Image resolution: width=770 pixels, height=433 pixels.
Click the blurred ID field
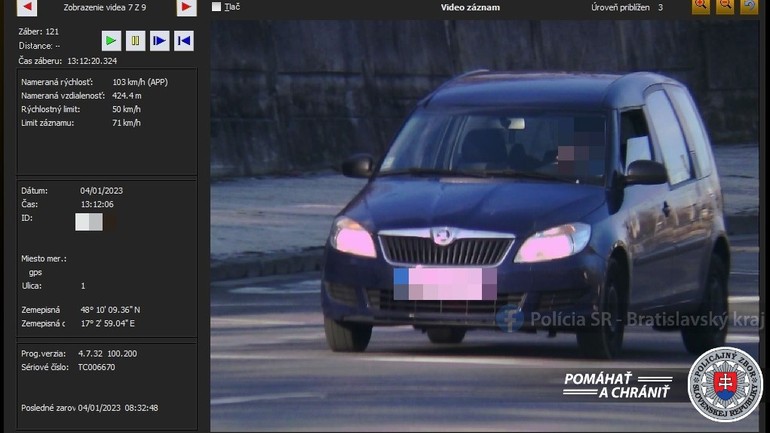point(89,222)
